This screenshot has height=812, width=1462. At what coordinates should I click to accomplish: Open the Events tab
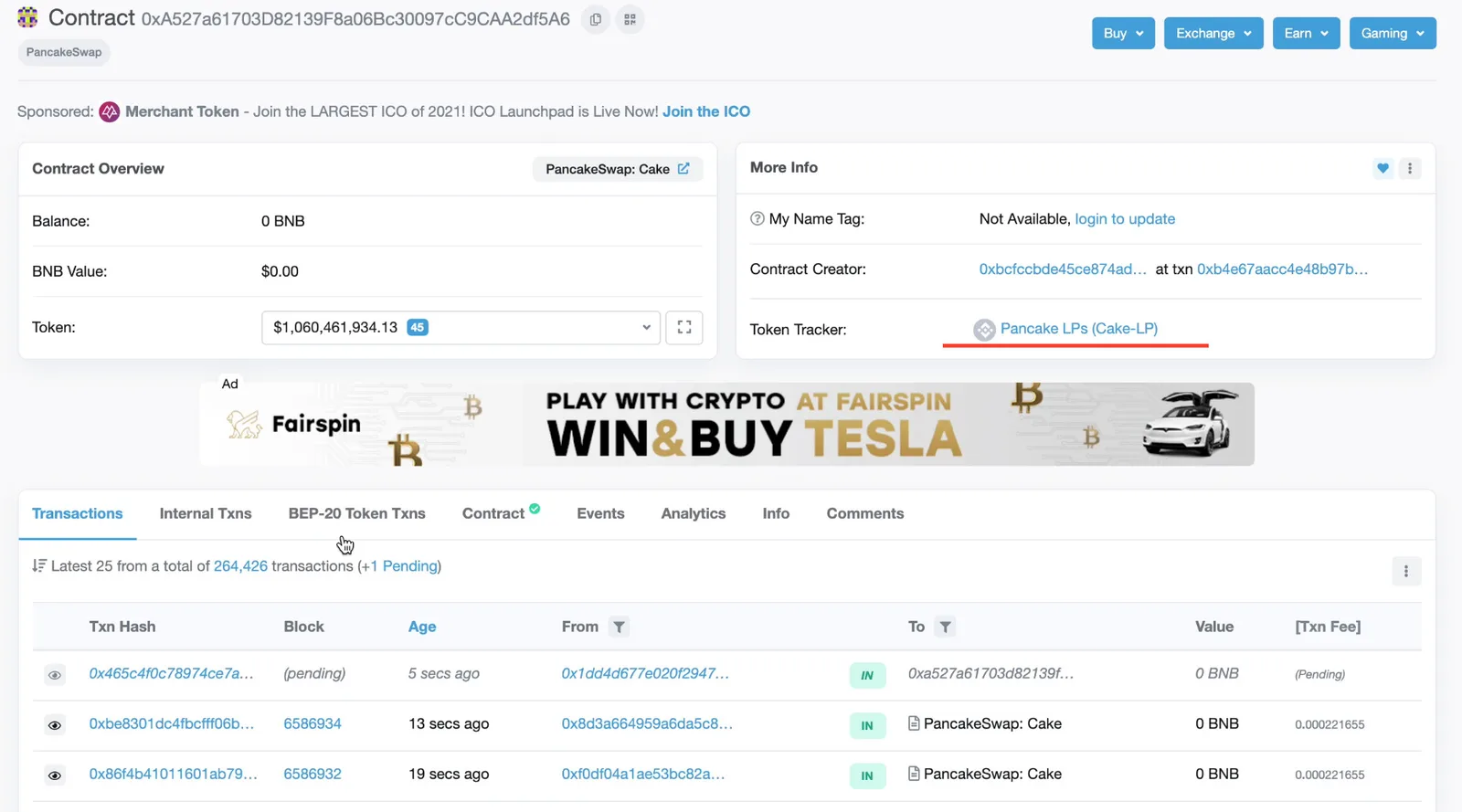600,513
